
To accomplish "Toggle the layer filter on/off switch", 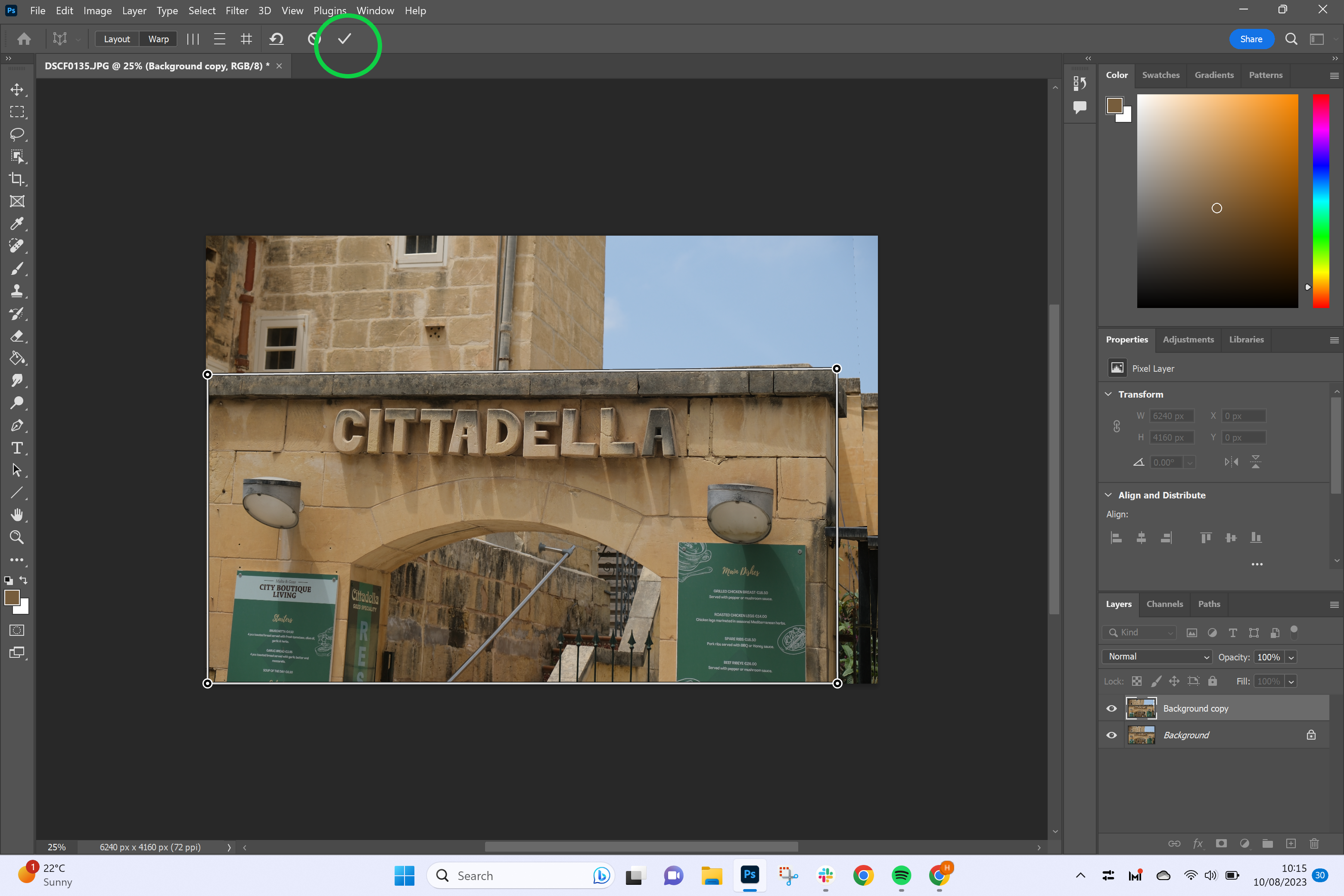I will [x=1294, y=632].
